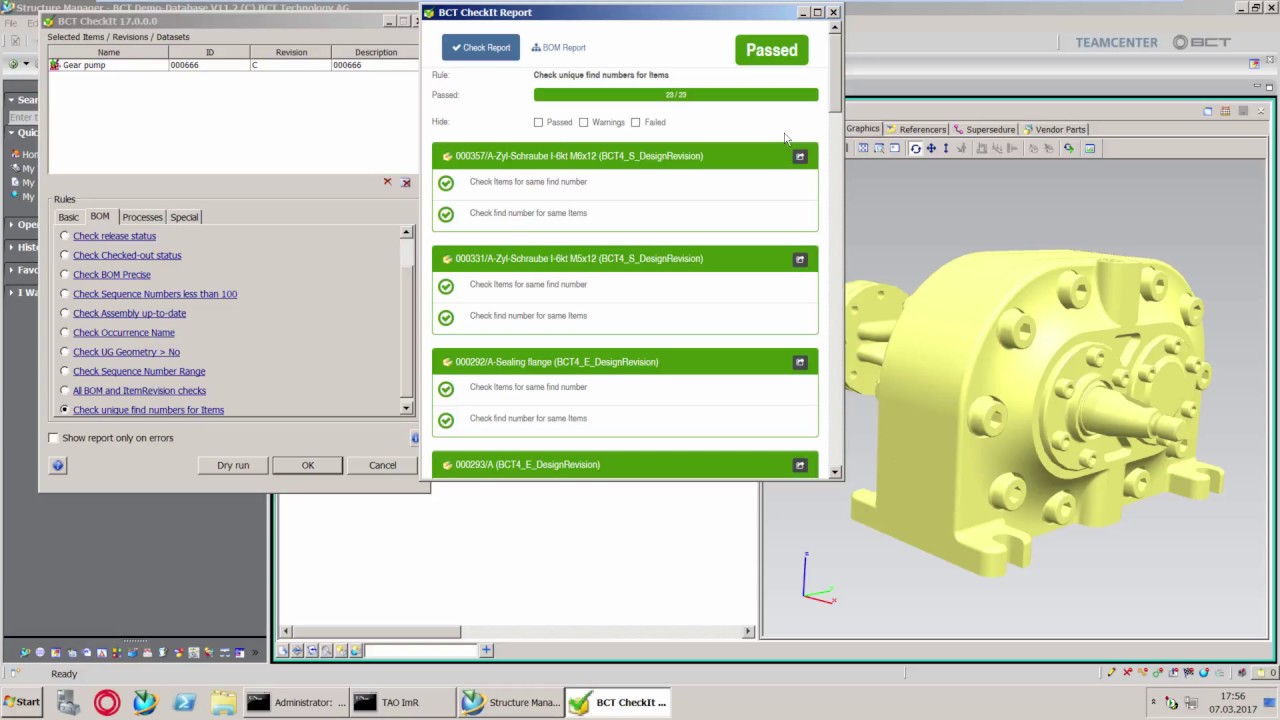
Task: Select the 'Check Sequence Number Range' radio
Action: 65,371
